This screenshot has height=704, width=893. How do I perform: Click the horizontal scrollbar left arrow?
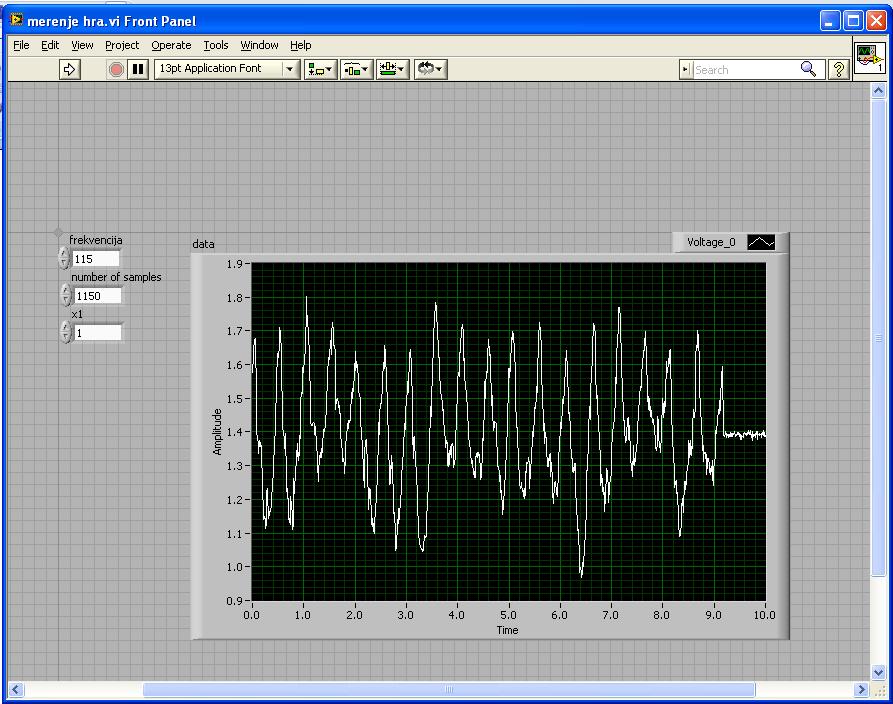point(15,690)
